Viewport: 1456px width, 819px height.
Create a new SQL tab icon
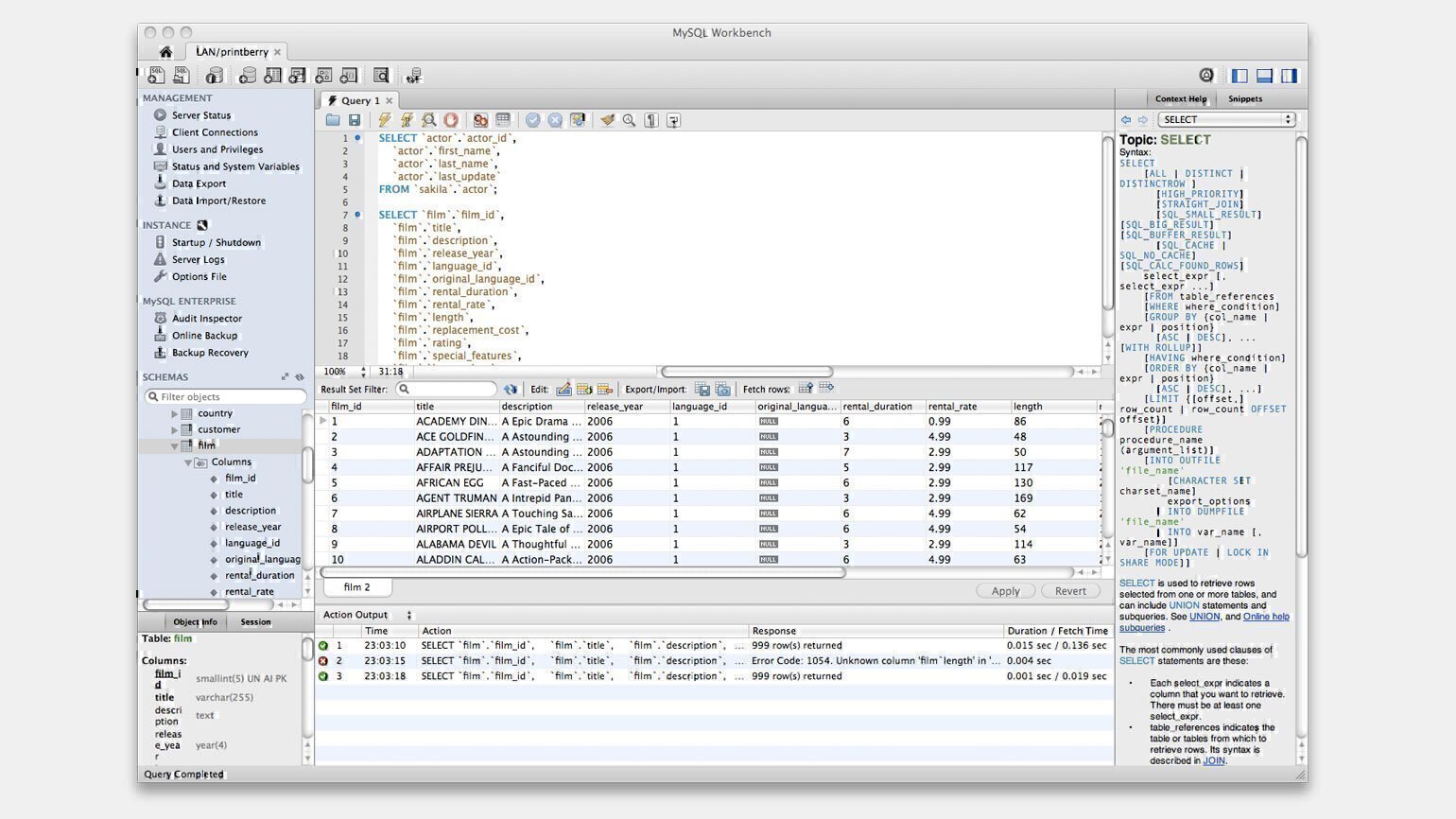[156, 76]
